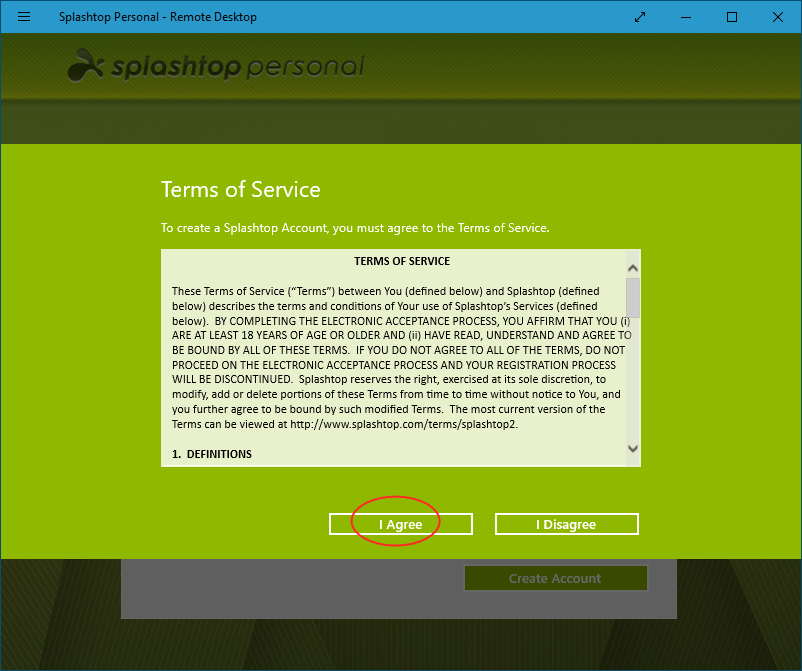Toggle full-screen with the diagonal arrows icon
Viewport: 802px width, 671px height.
[x=640, y=17]
